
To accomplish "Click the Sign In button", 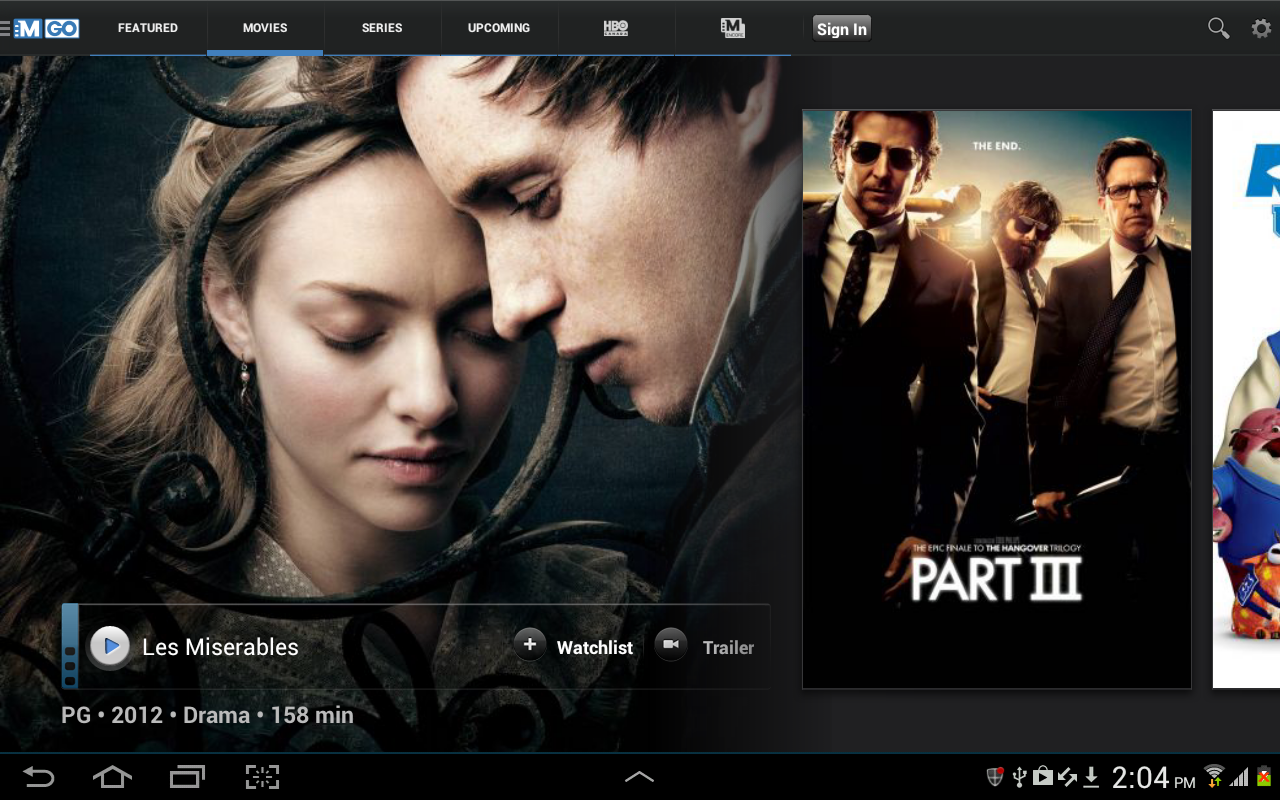I will (842, 29).
